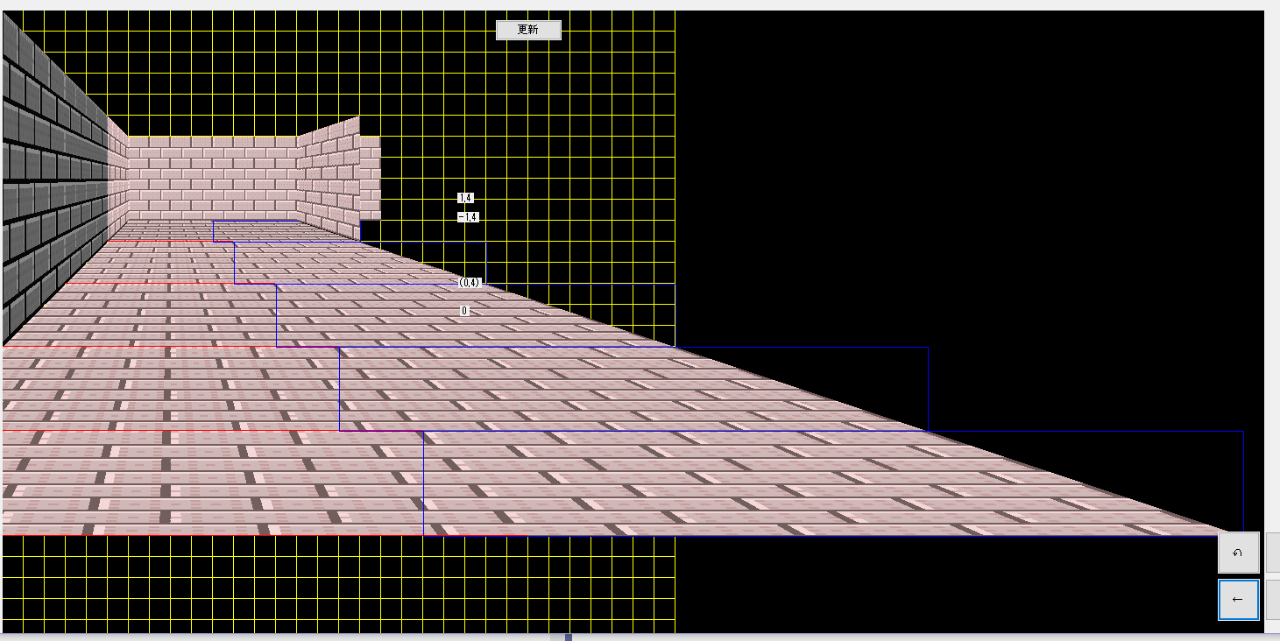Click the partially visible button beside rotate
Image resolution: width=1280 pixels, height=641 pixels.
click(1272, 552)
